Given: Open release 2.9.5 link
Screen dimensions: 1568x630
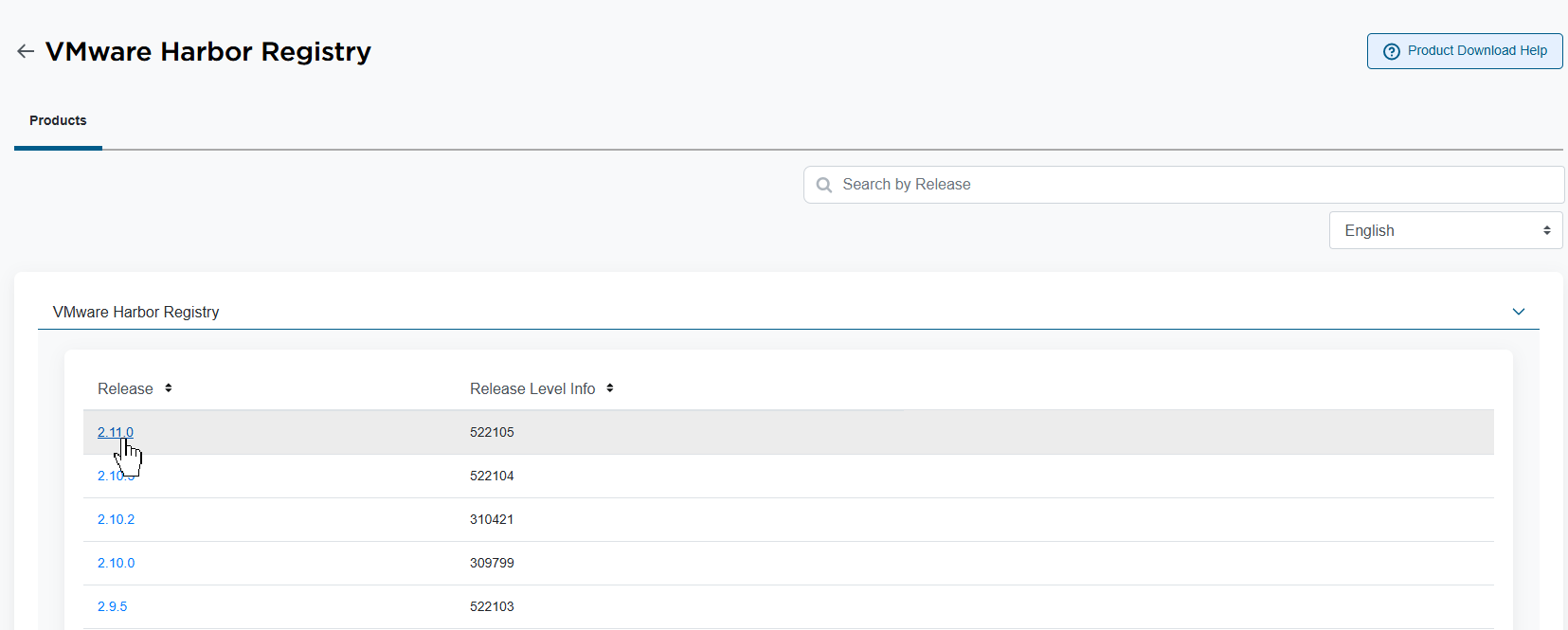Looking at the screenshot, I should [x=112, y=606].
